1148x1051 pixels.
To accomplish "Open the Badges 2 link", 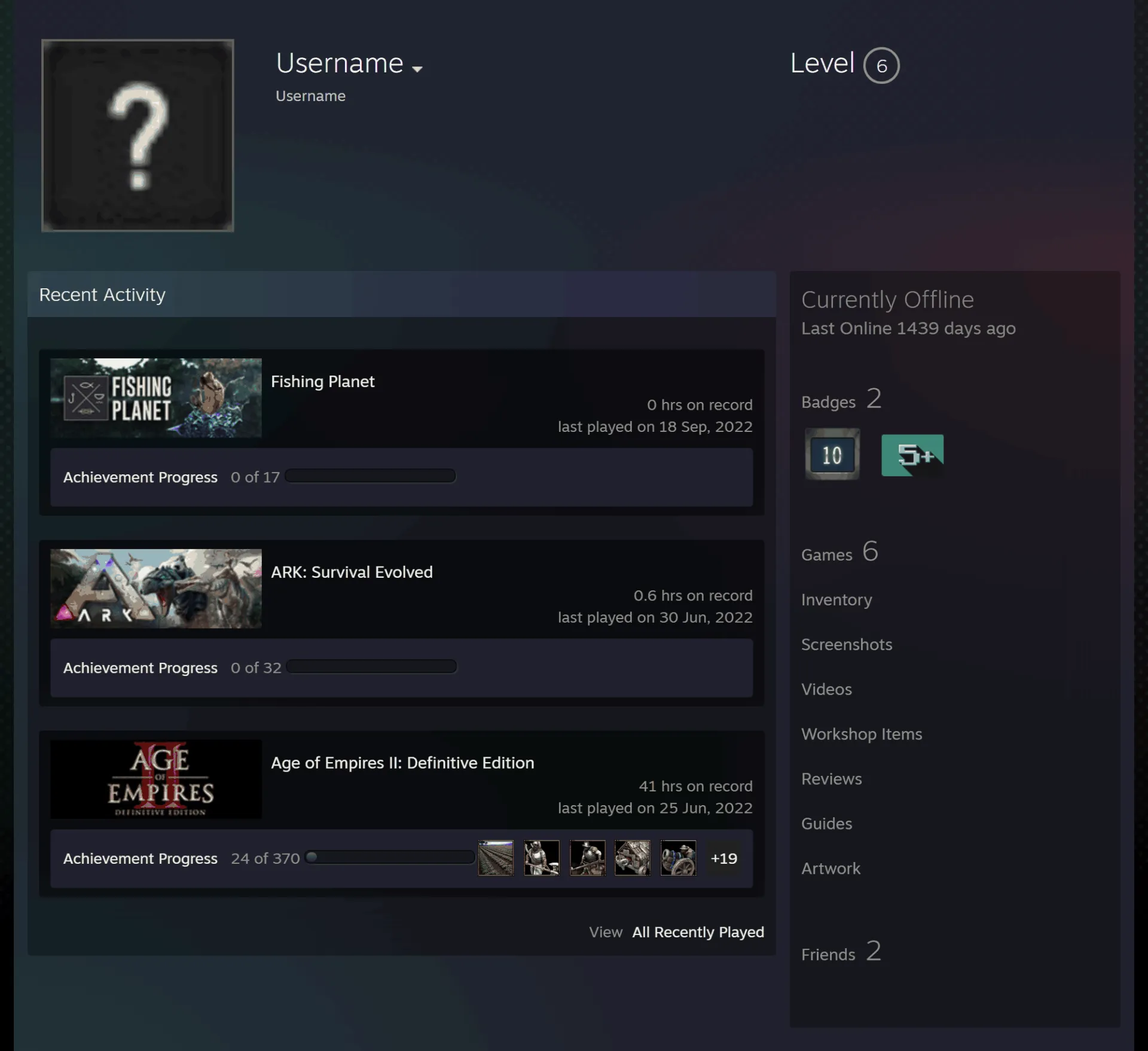I will point(841,399).
